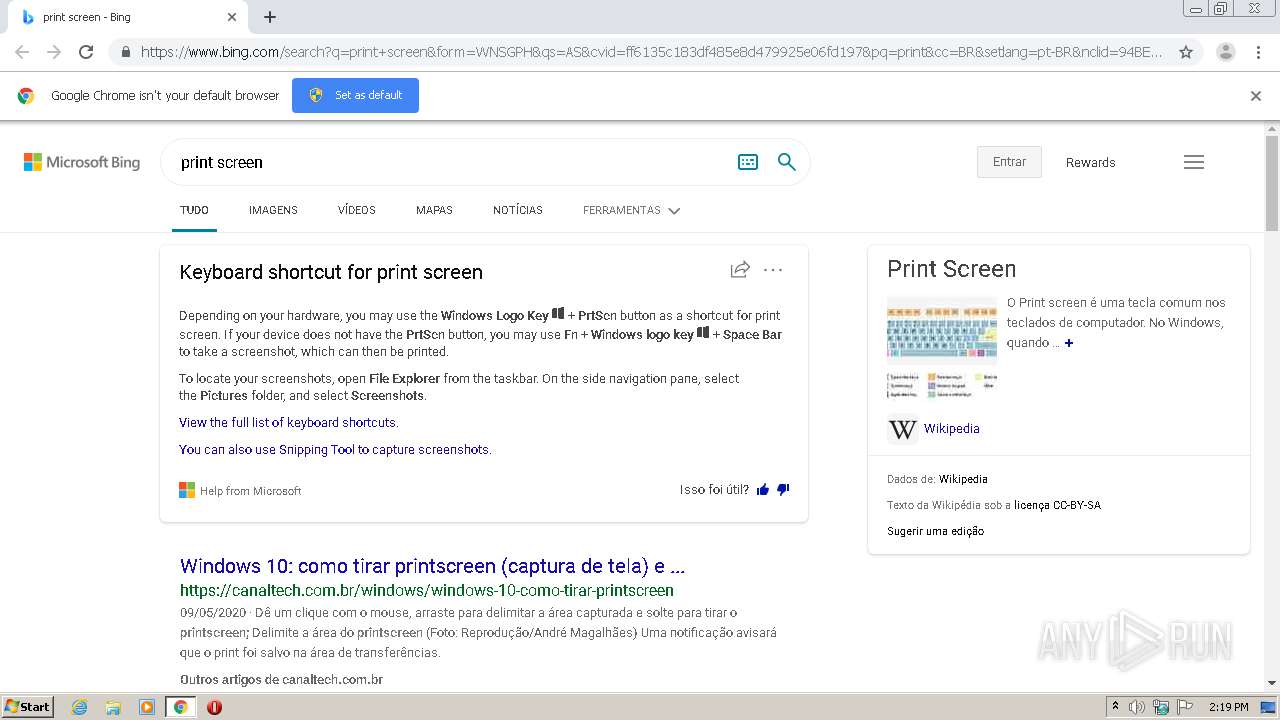Open the Rewards link
The width and height of the screenshot is (1280, 720).
point(1090,162)
